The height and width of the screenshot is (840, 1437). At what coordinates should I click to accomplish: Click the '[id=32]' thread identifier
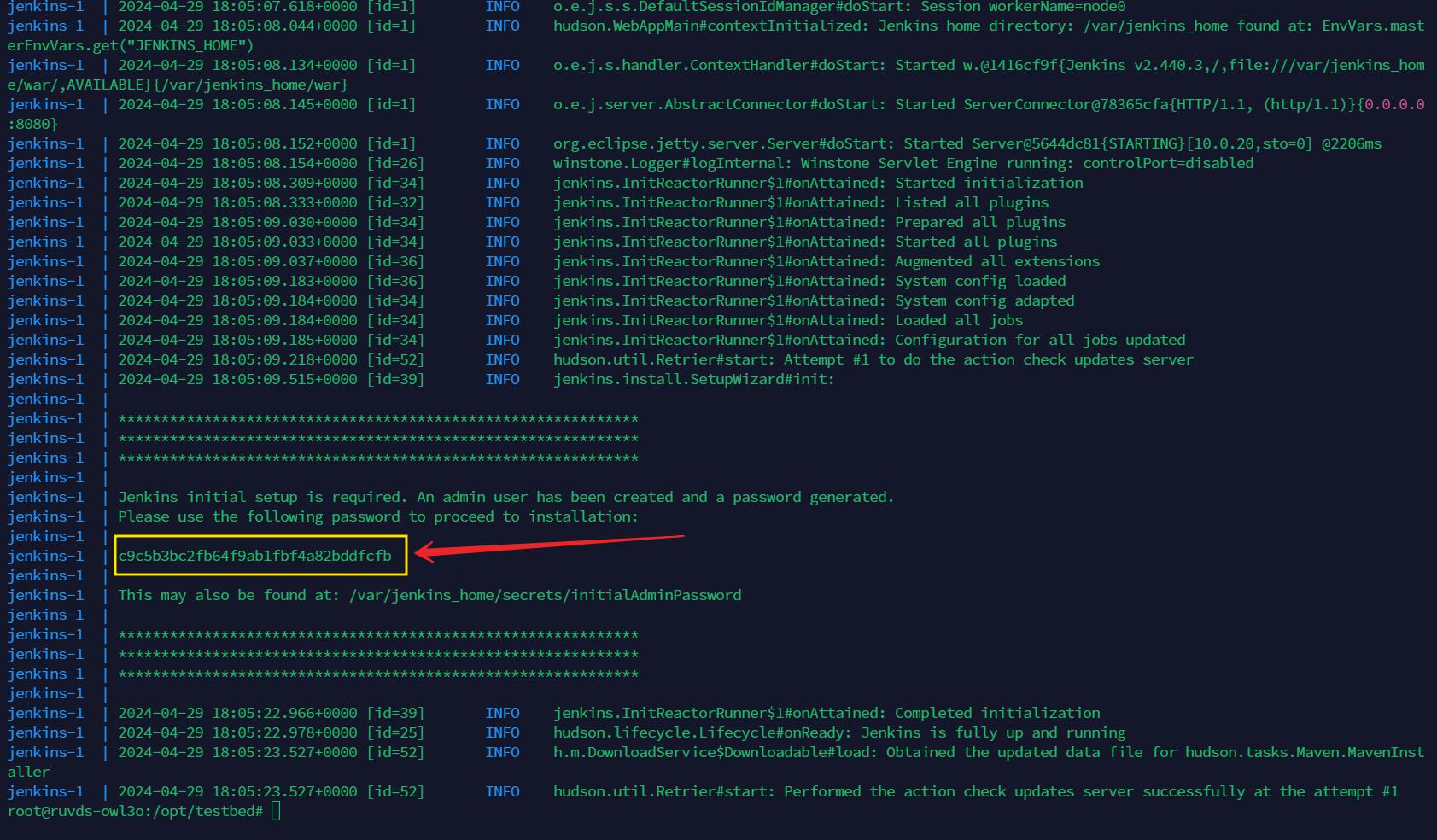[395, 202]
